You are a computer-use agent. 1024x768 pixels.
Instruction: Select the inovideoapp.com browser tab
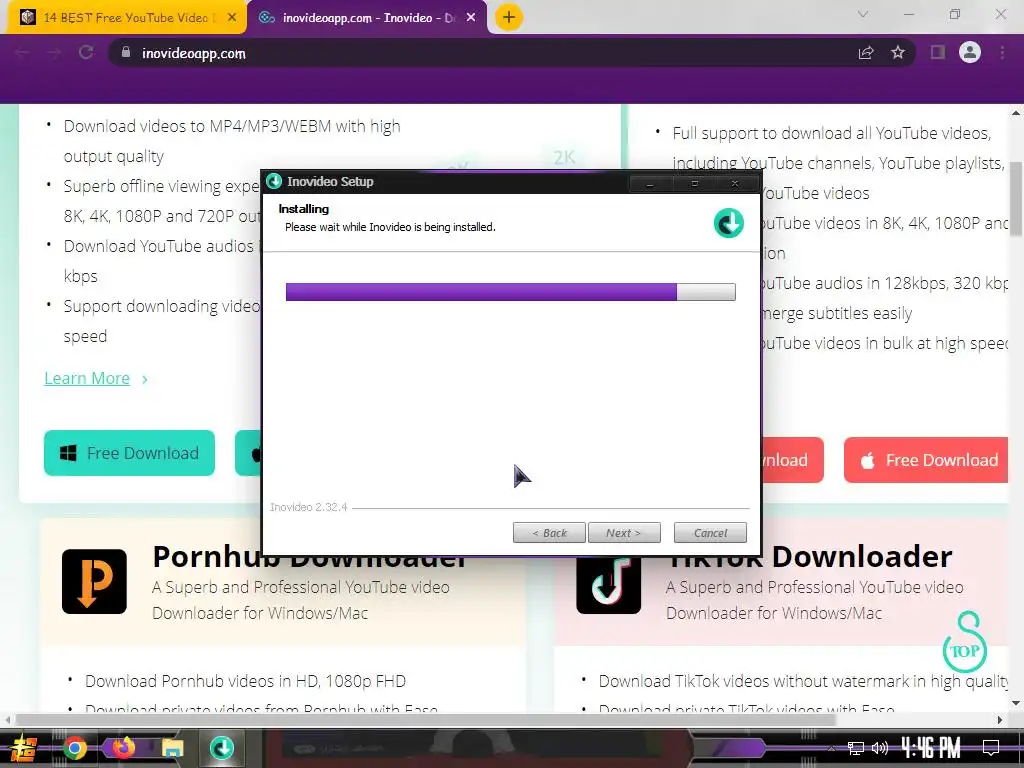point(368,18)
